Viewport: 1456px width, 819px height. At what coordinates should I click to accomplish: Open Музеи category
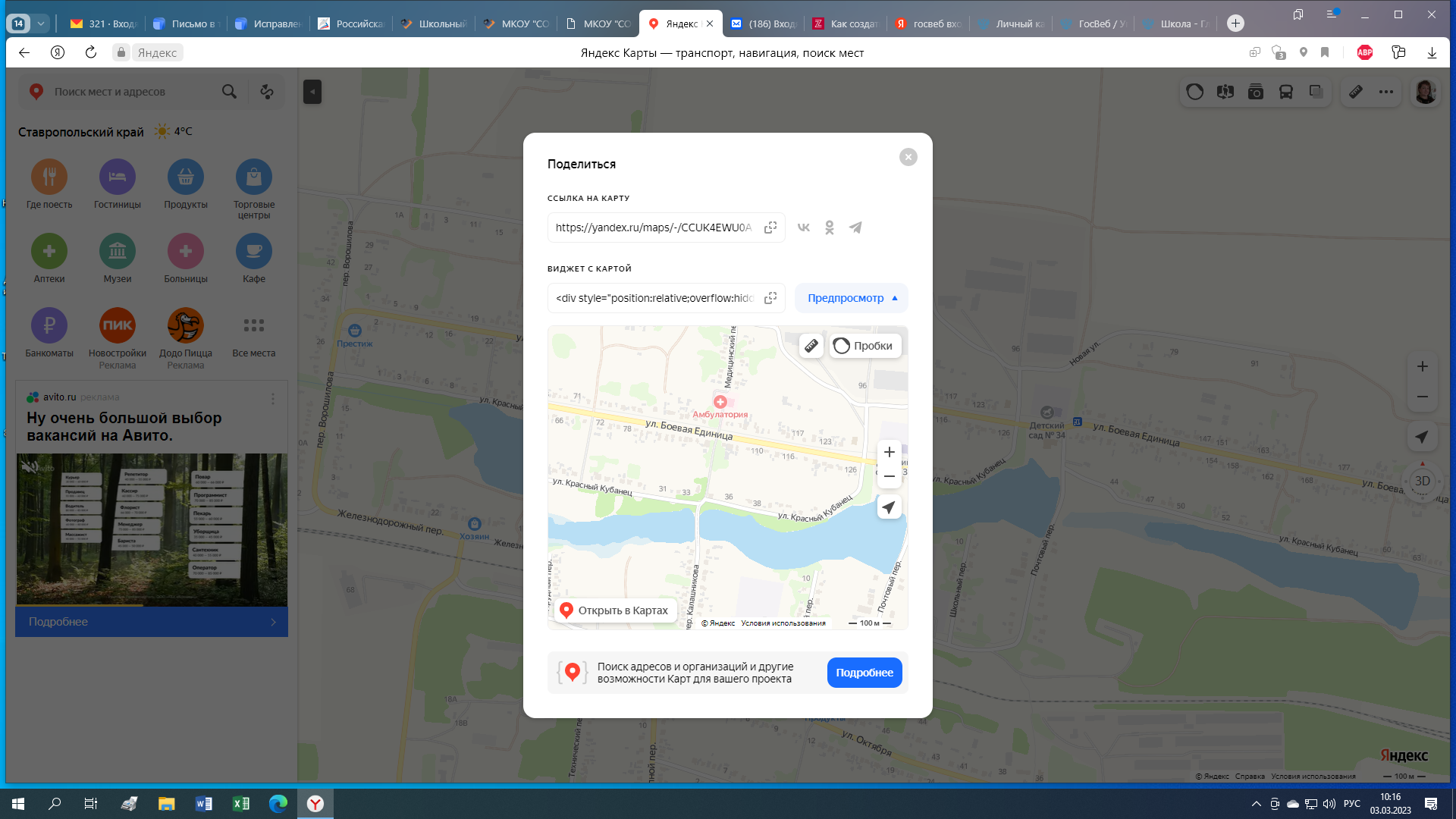click(118, 259)
